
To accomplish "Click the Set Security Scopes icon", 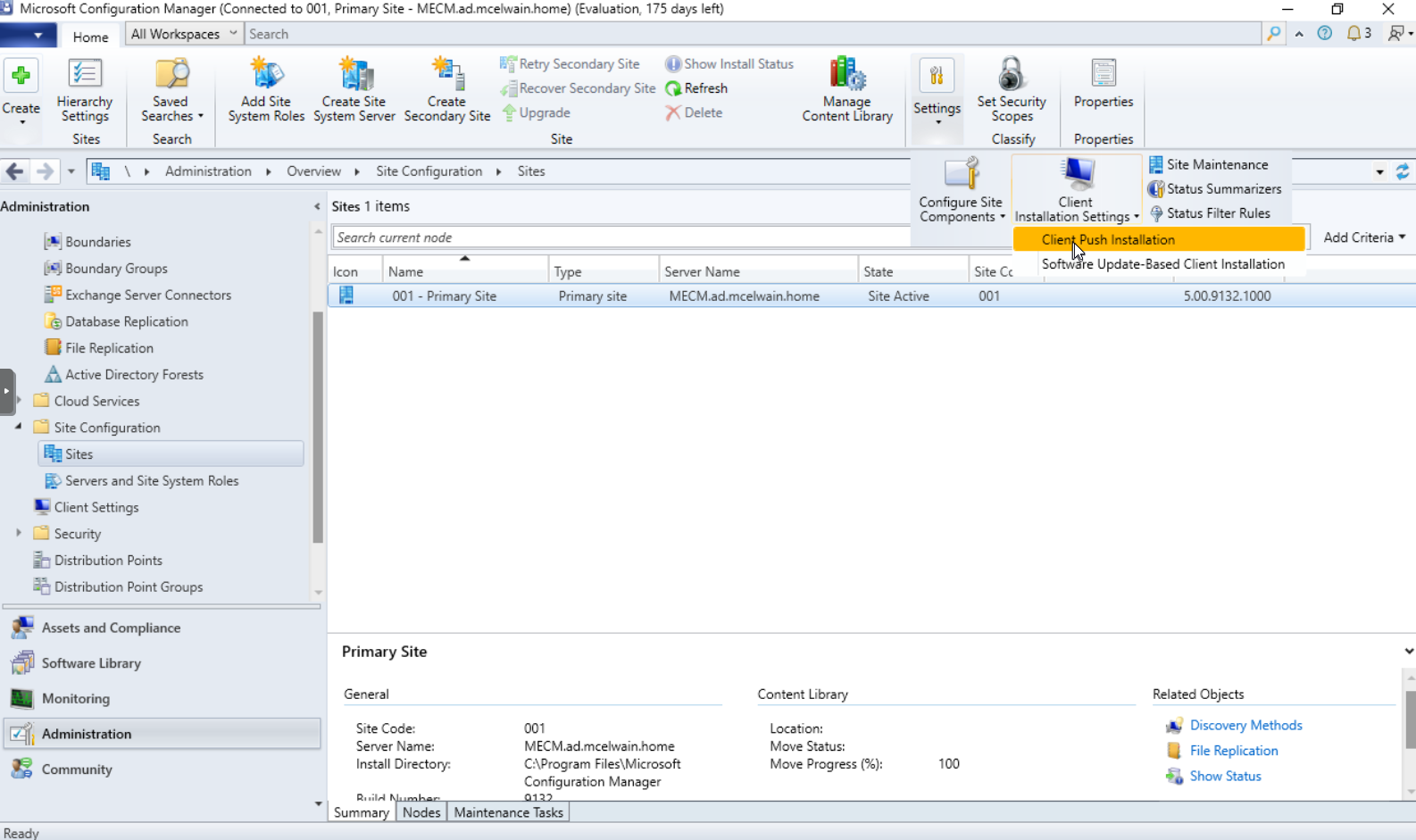I will (x=1012, y=77).
